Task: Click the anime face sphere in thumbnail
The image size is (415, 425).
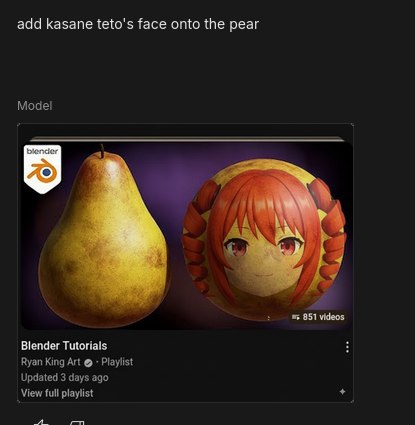Action: pos(264,240)
